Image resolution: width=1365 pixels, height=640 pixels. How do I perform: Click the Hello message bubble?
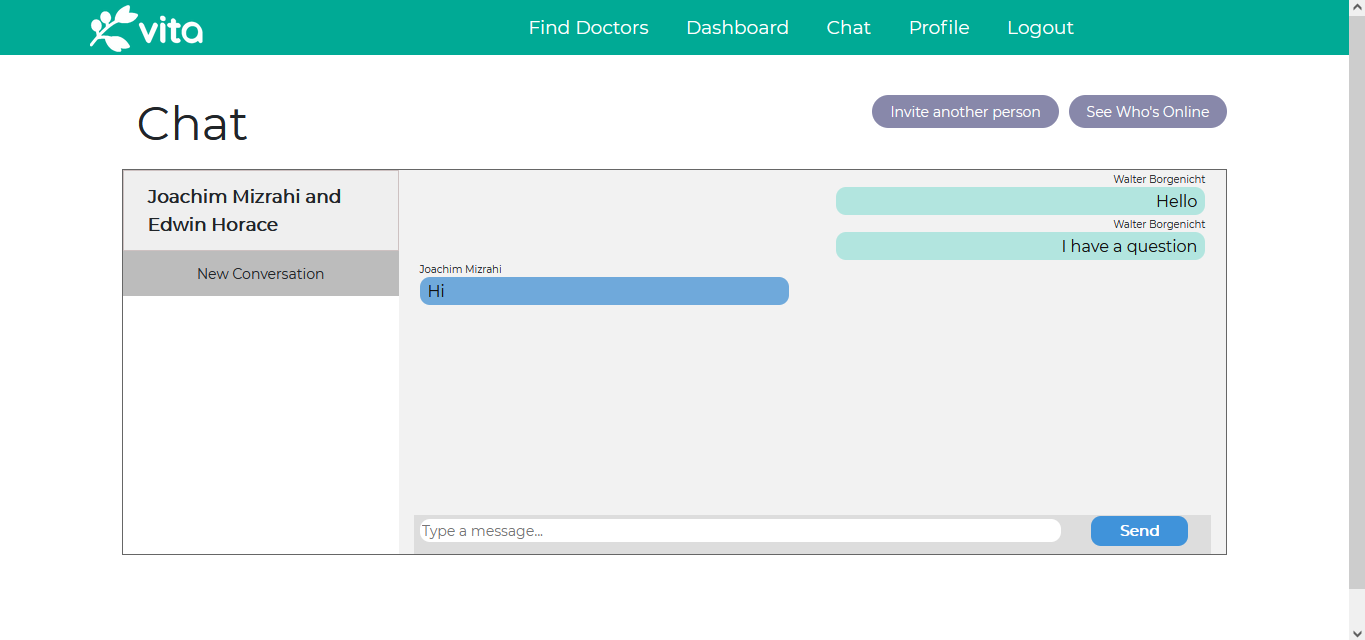(1020, 201)
